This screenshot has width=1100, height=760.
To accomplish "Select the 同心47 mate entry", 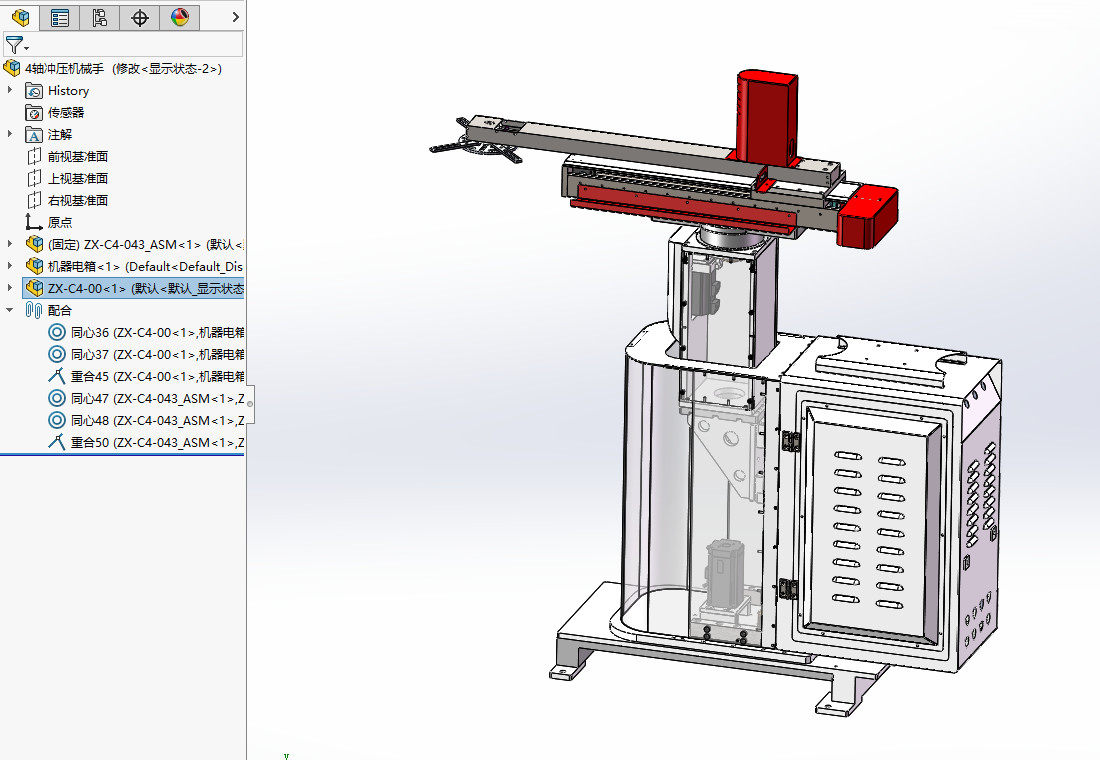I will point(157,399).
